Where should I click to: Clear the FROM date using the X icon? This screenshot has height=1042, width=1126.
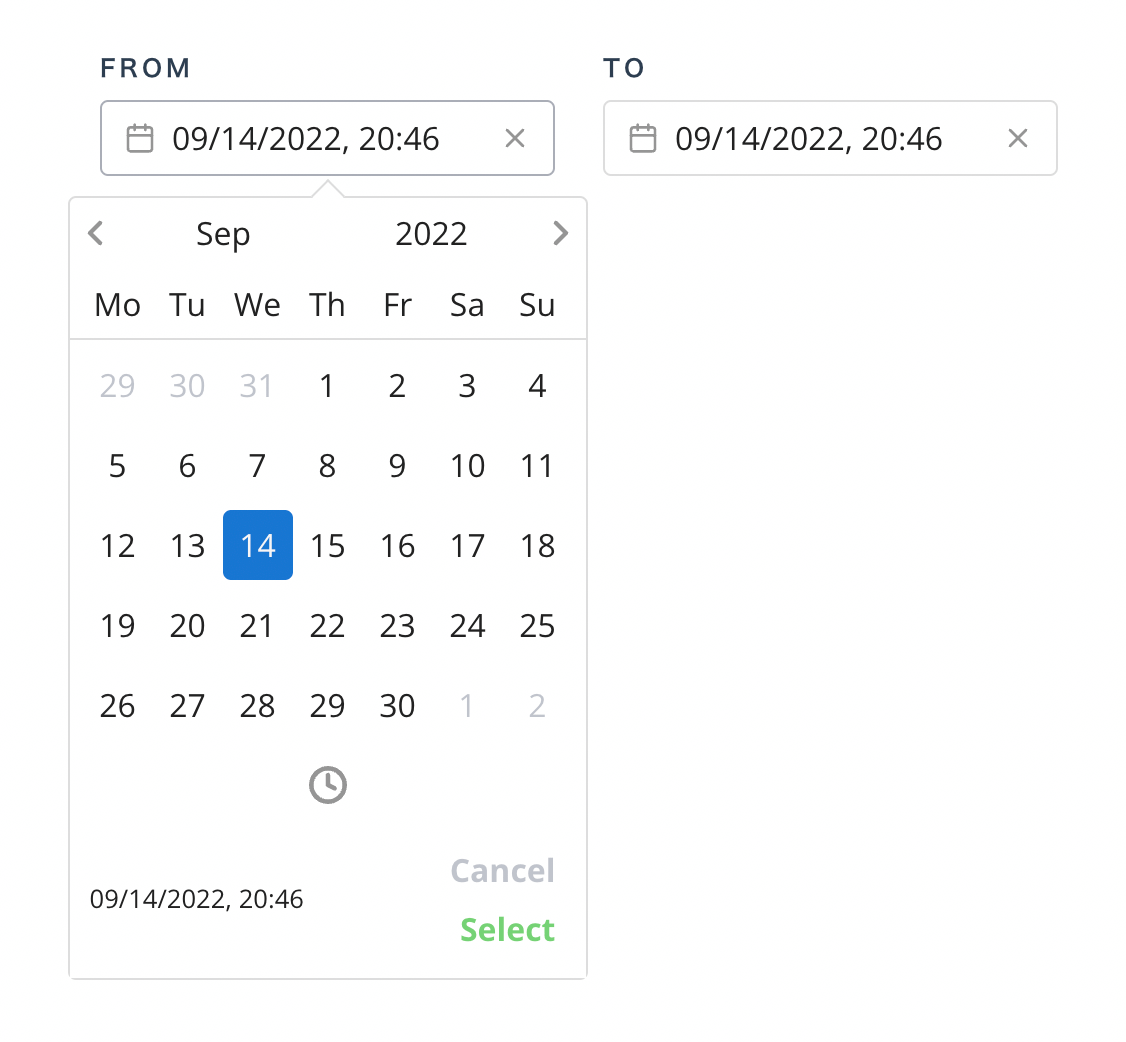[515, 138]
